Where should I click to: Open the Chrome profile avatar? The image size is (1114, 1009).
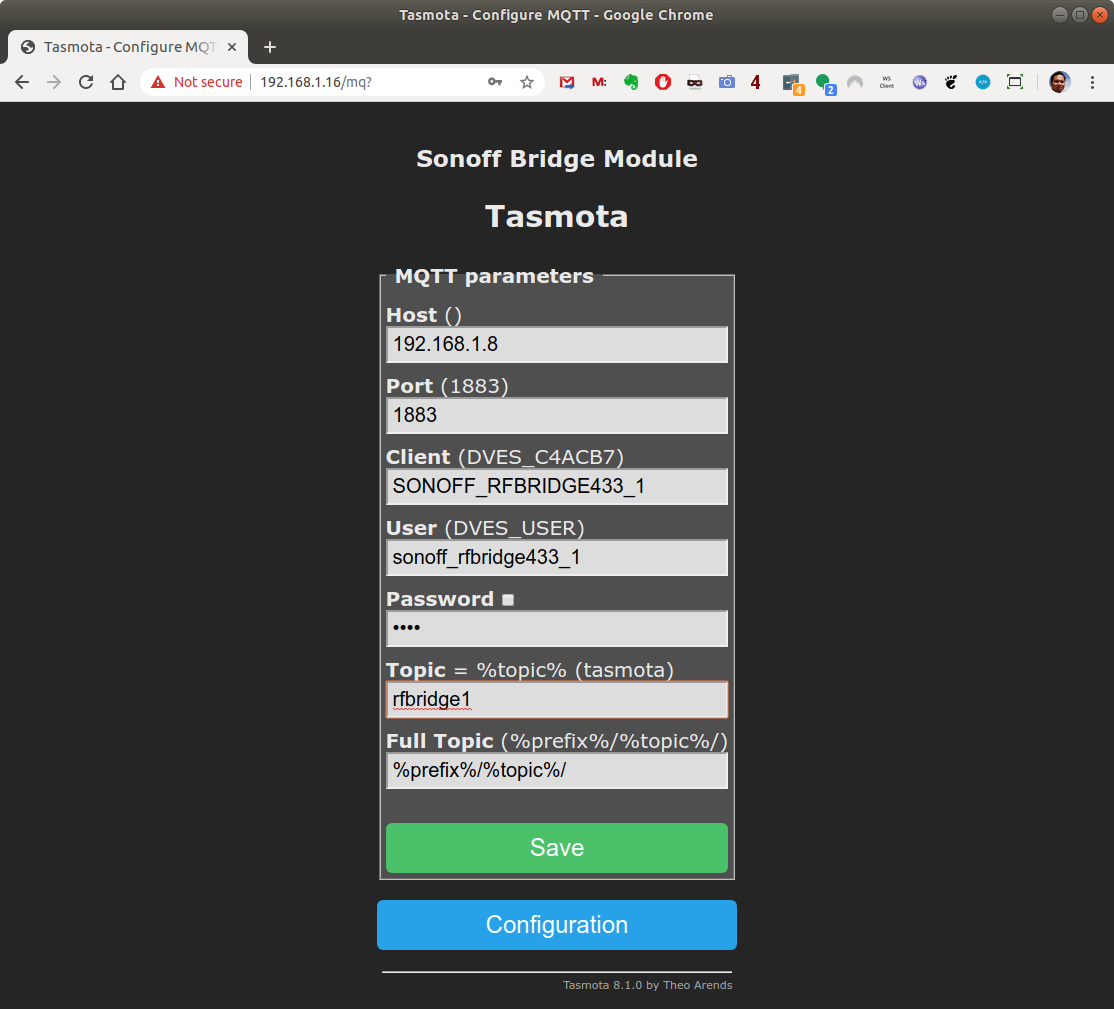[1059, 82]
